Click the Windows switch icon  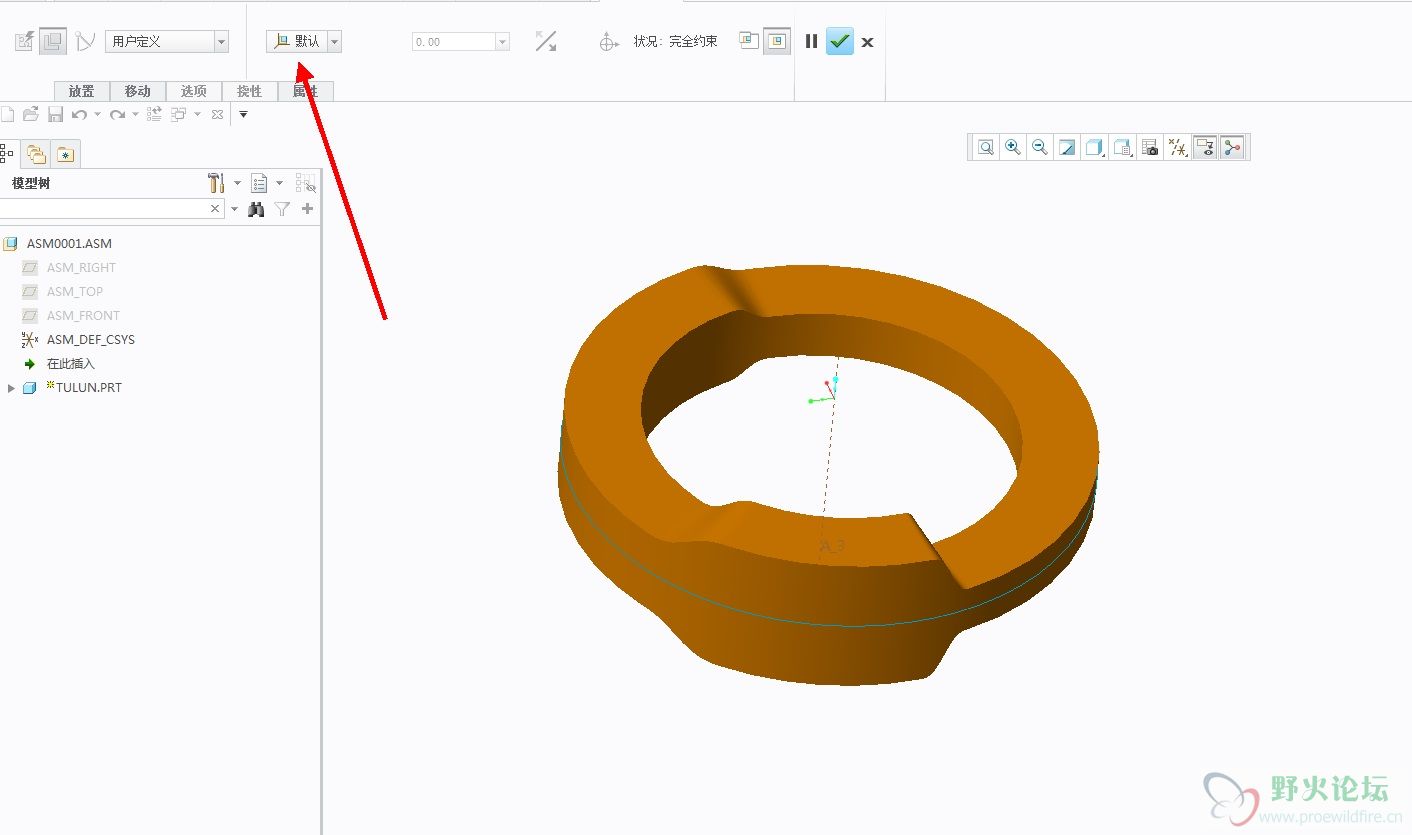[179, 114]
